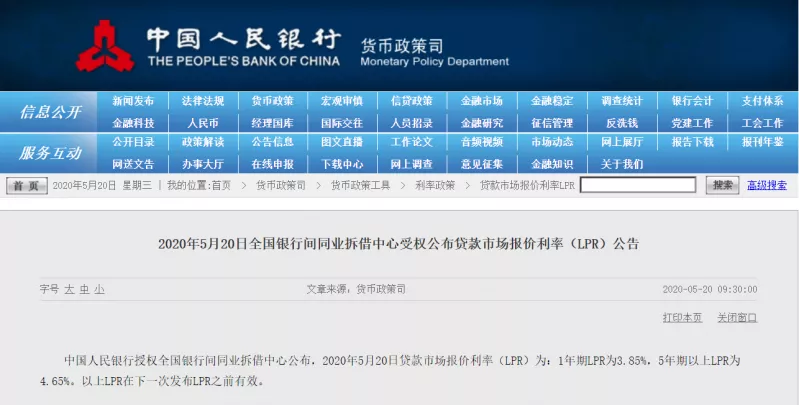799x405 pixels.
Task: Visit 反洗钱 page
Action: [622, 123]
